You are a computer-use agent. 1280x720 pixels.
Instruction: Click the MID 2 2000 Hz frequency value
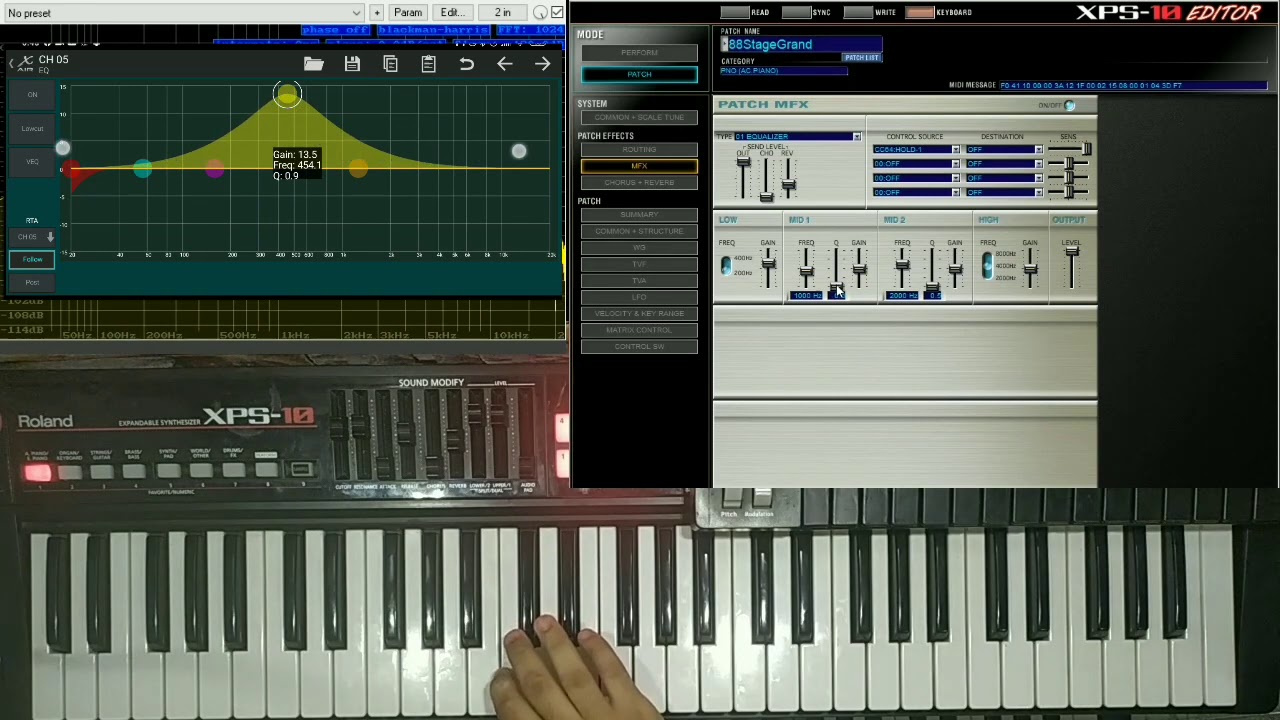[x=902, y=296]
